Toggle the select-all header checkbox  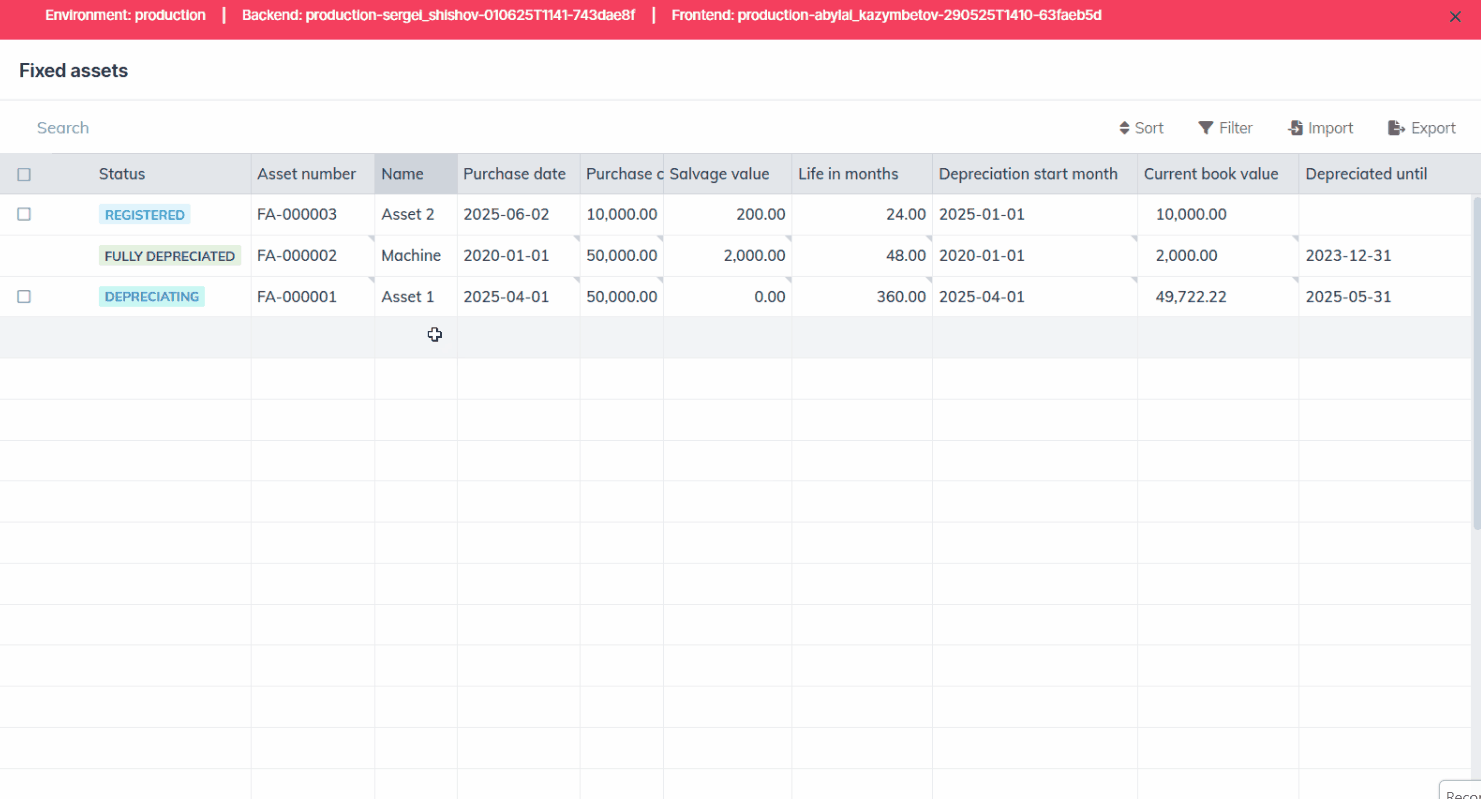click(24, 174)
